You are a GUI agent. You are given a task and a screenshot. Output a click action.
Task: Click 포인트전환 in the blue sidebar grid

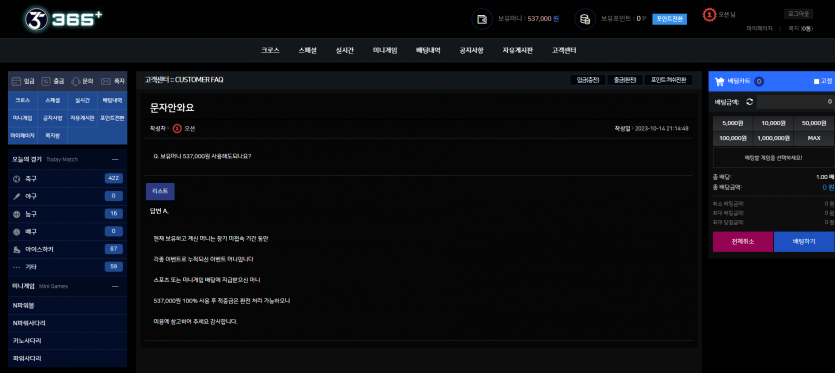coord(112,118)
